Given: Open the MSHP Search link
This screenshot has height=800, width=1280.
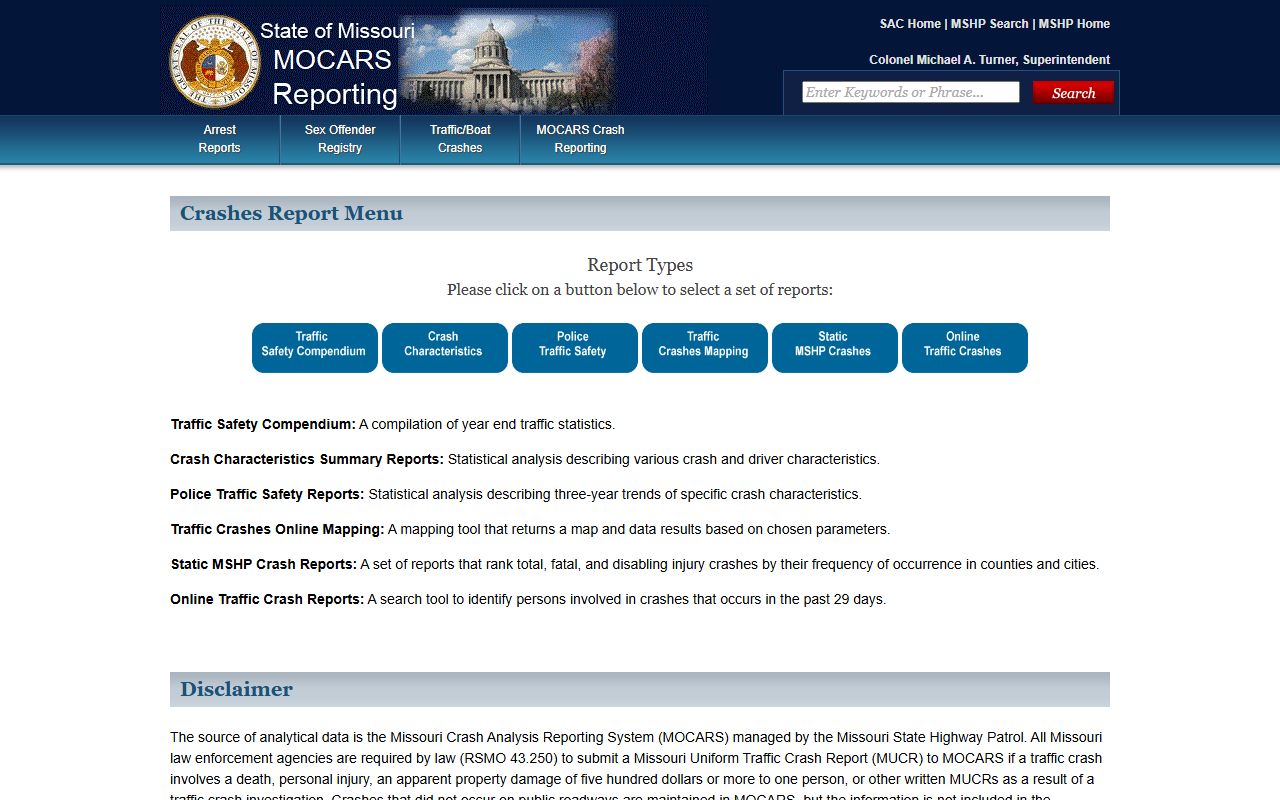Looking at the screenshot, I should [989, 24].
